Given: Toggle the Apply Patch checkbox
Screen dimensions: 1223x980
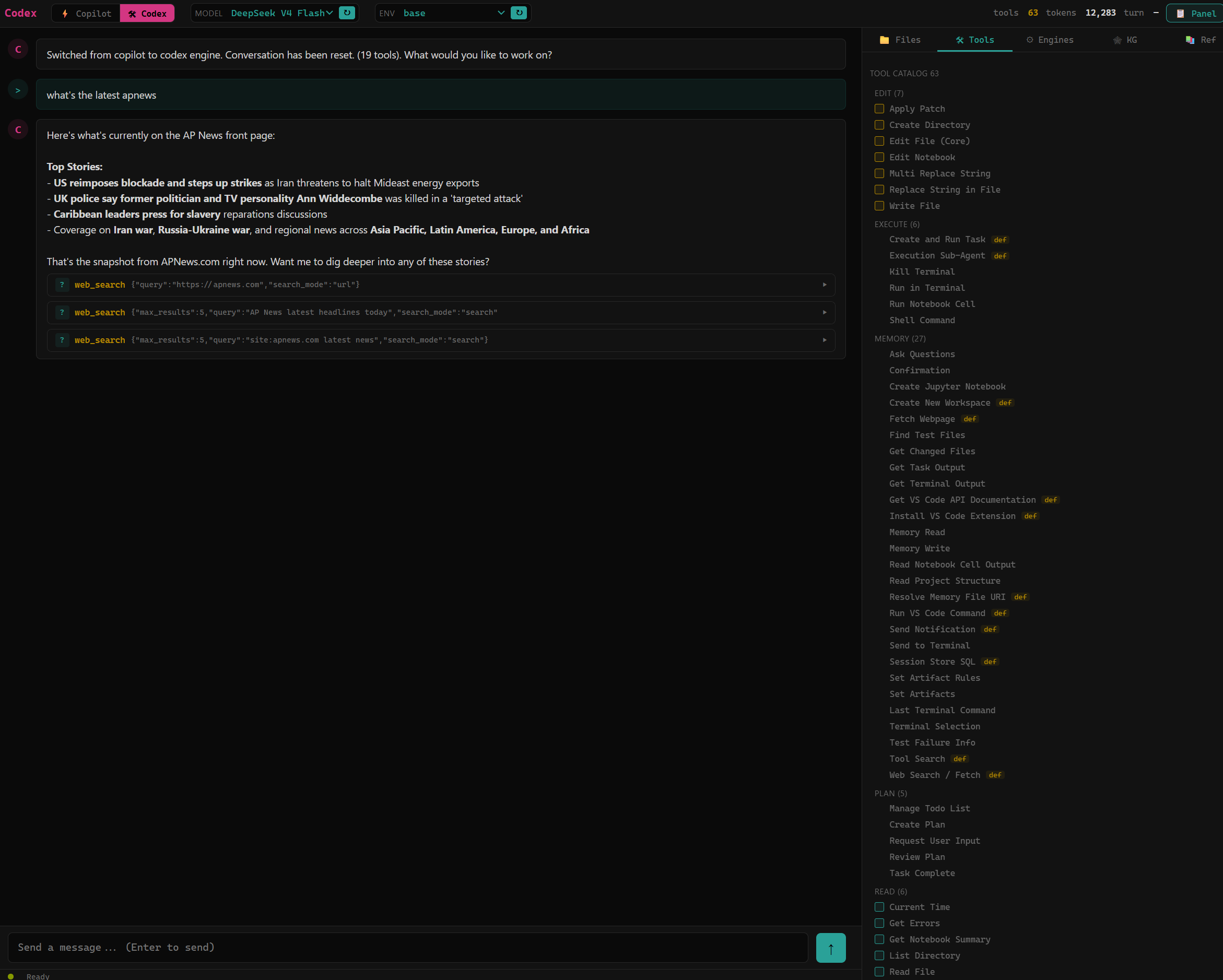Looking at the screenshot, I should point(879,108).
